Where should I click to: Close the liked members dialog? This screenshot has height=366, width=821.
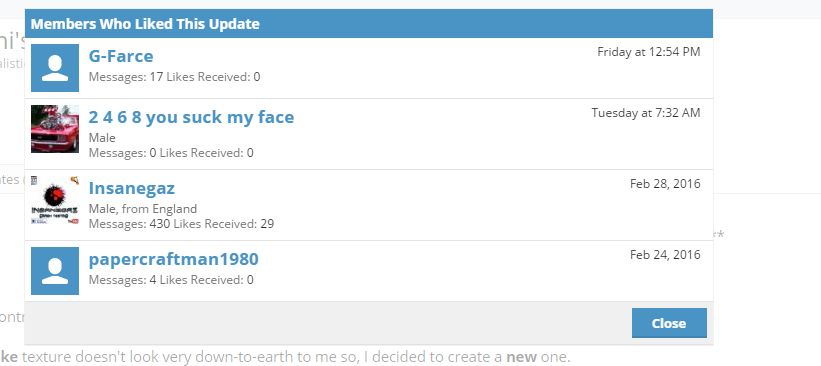coord(669,323)
